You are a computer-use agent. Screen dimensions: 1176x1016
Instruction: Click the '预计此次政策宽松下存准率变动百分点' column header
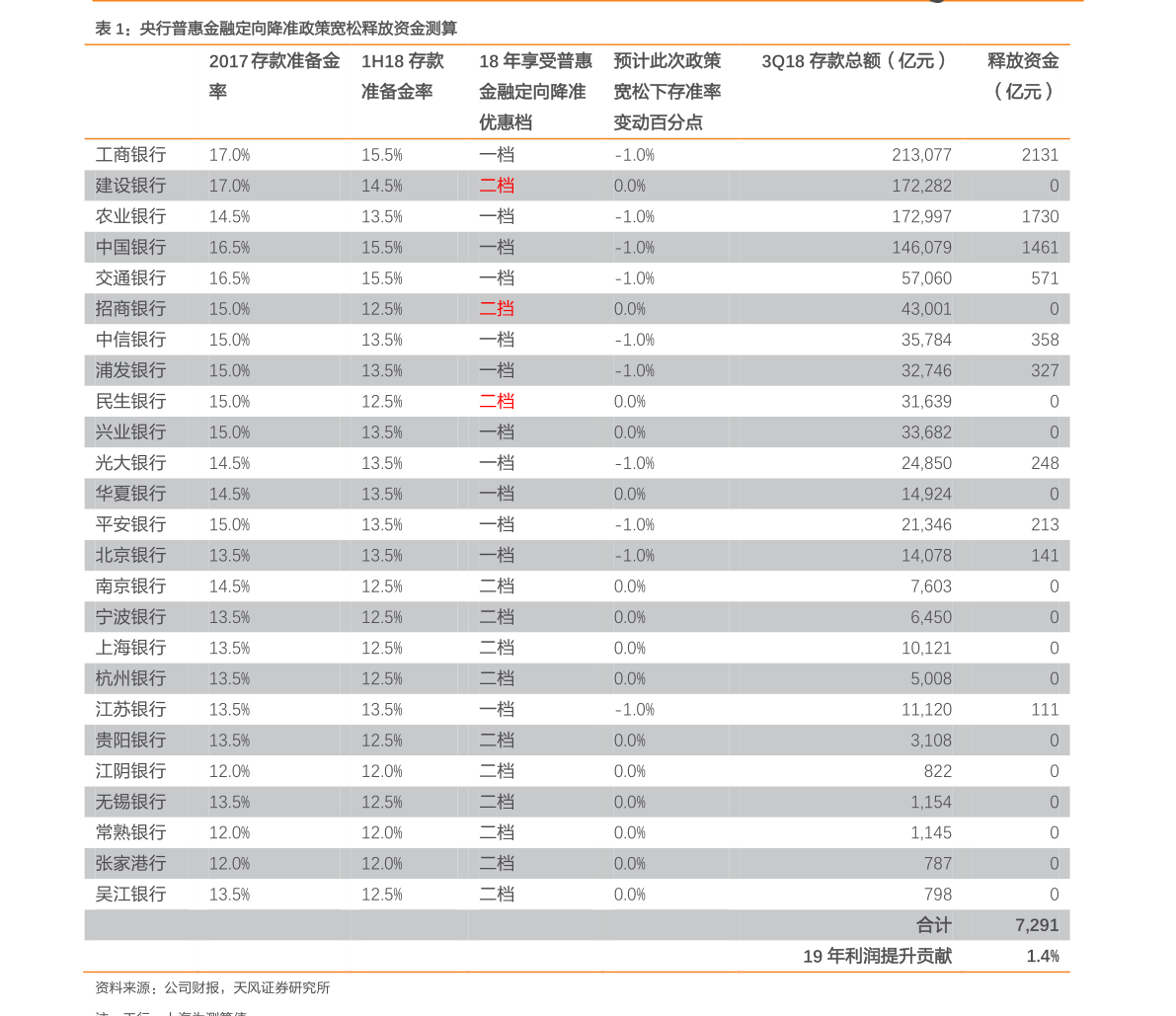pyautogui.click(x=666, y=92)
